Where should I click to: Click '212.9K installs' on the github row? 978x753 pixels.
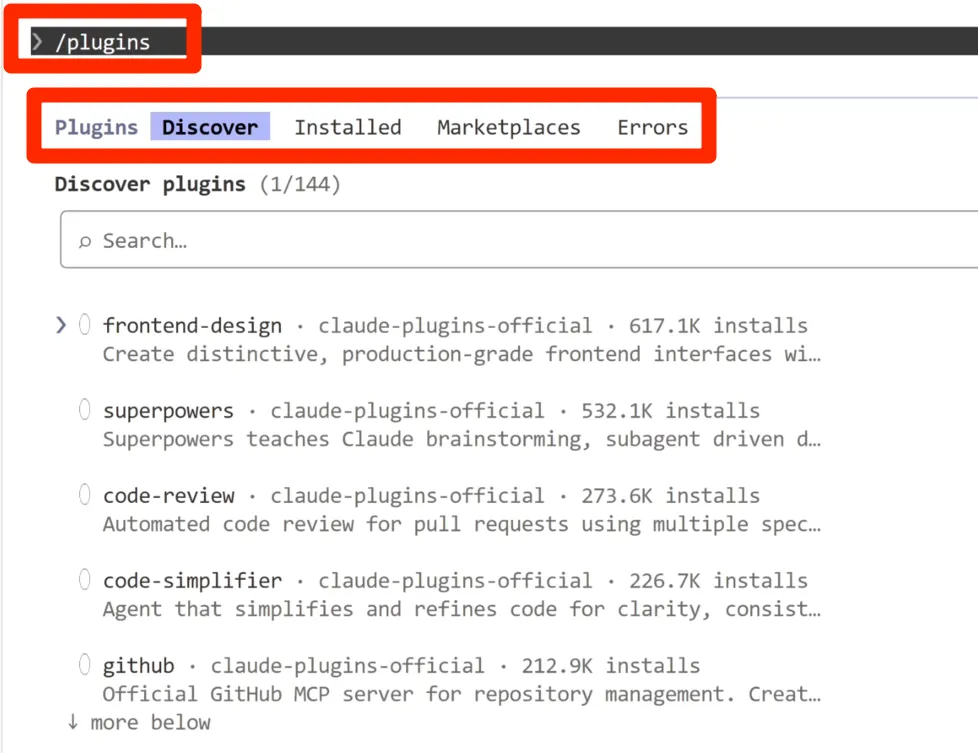(x=611, y=666)
